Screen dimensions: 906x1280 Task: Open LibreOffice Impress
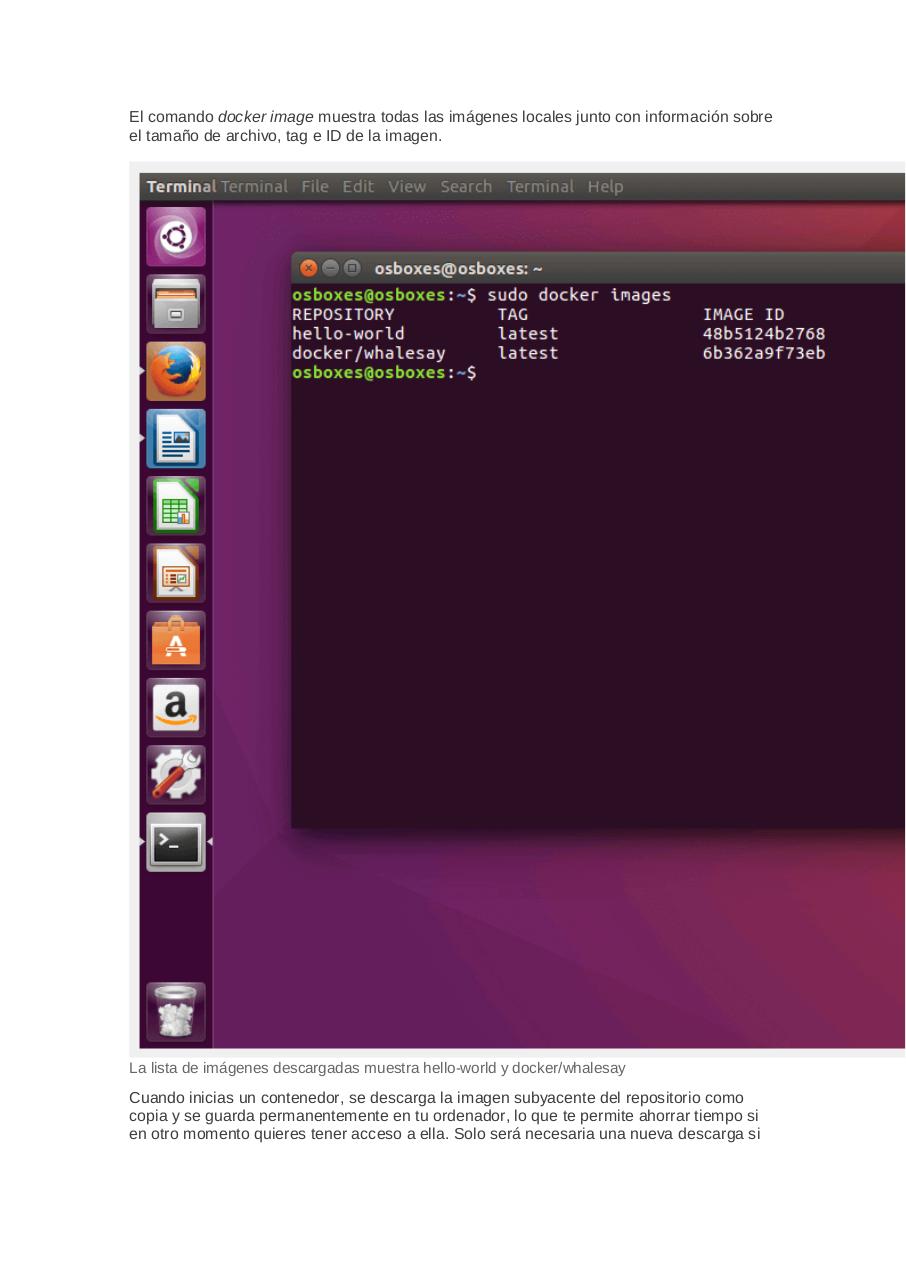coord(175,573)
